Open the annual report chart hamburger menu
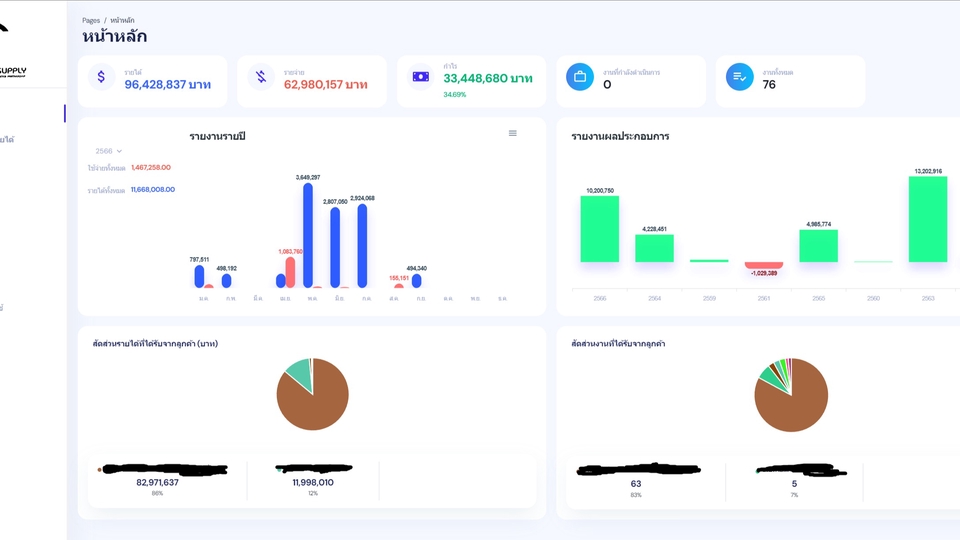 click(x=513, y=133)
